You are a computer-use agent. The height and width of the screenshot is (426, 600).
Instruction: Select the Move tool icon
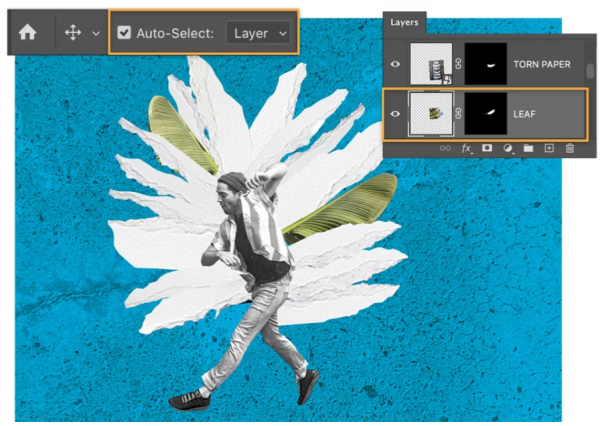point(73,32)
